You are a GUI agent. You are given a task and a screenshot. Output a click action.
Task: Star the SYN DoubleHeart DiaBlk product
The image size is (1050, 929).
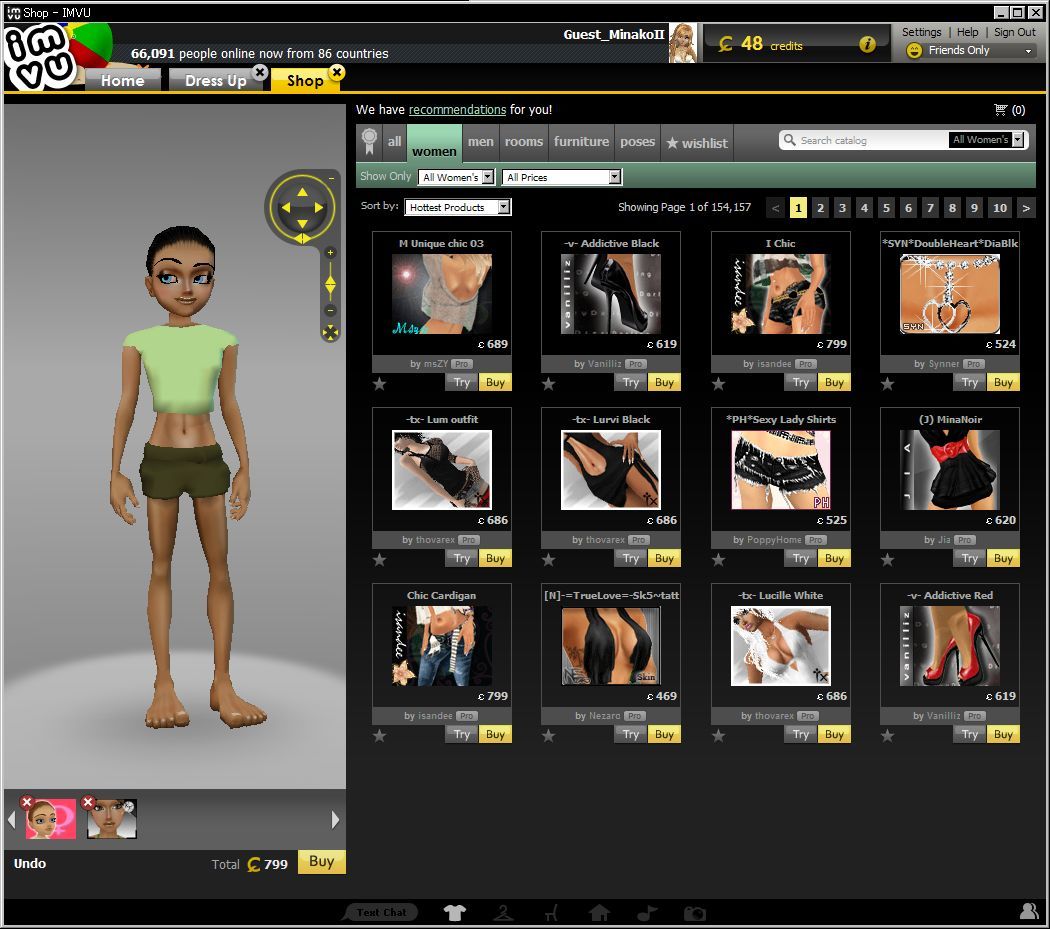click(887, 384)
